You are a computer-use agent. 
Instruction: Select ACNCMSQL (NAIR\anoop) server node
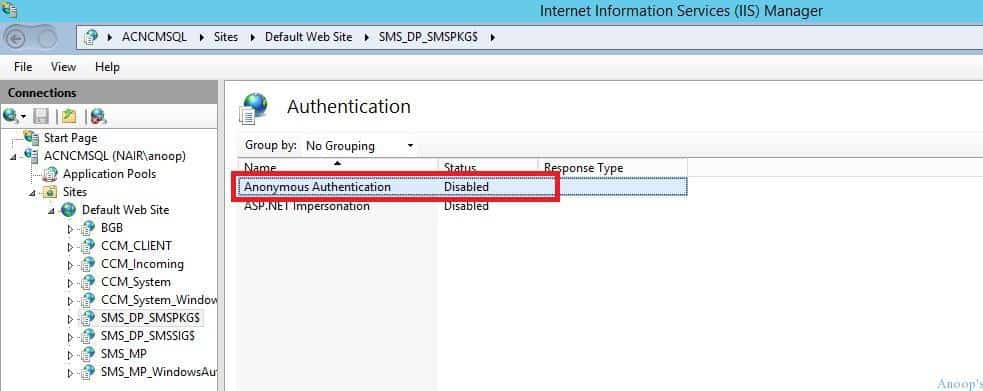pyautogui.click(x=115, y=156)
